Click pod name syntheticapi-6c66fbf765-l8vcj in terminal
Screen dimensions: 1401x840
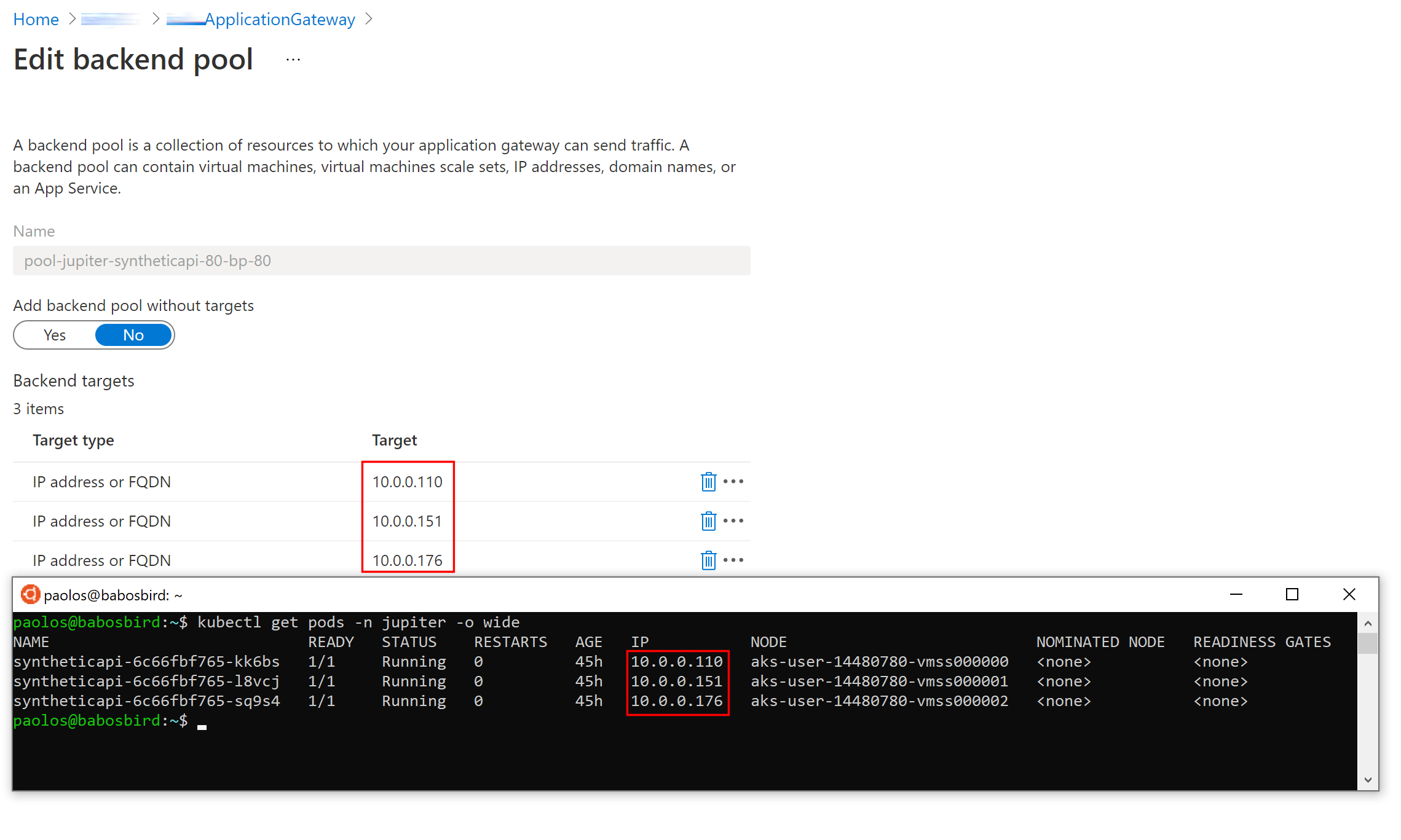[146, 681]
